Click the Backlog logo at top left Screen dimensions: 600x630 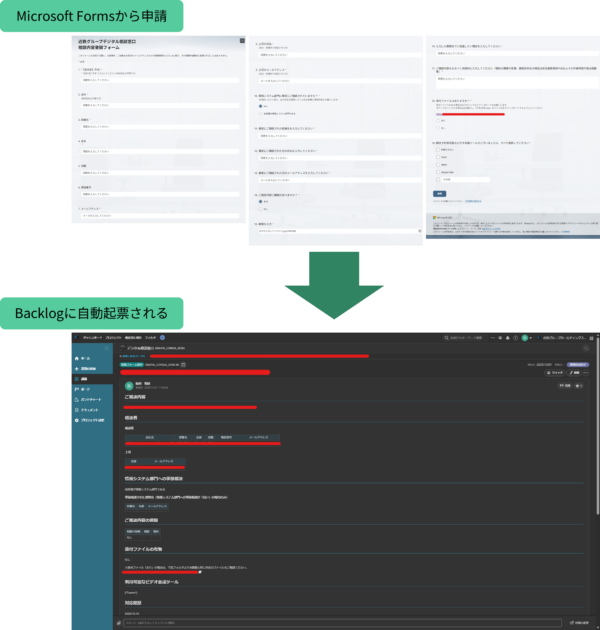tap(75, 338)
